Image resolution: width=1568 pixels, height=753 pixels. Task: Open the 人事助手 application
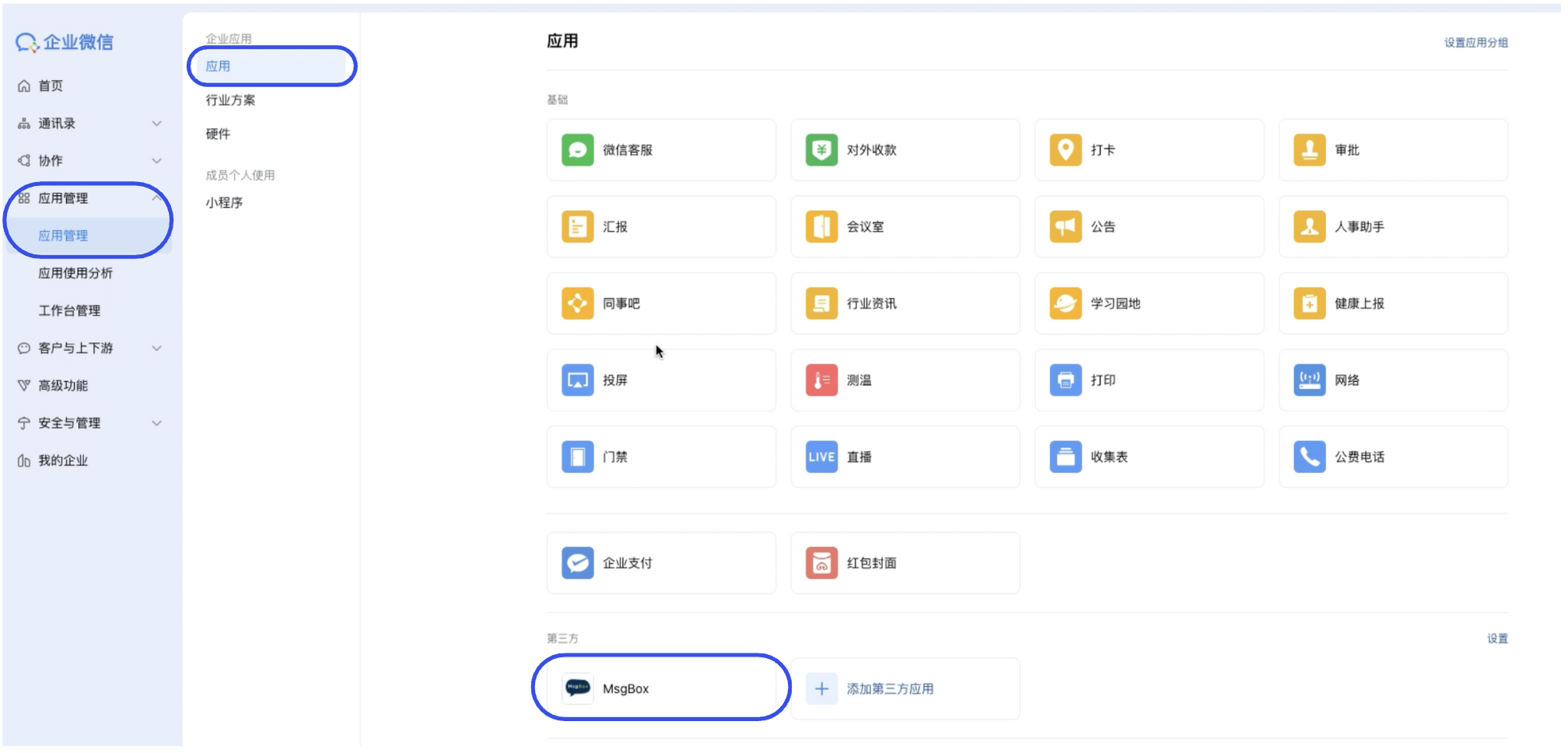[x=1392, y=226]
